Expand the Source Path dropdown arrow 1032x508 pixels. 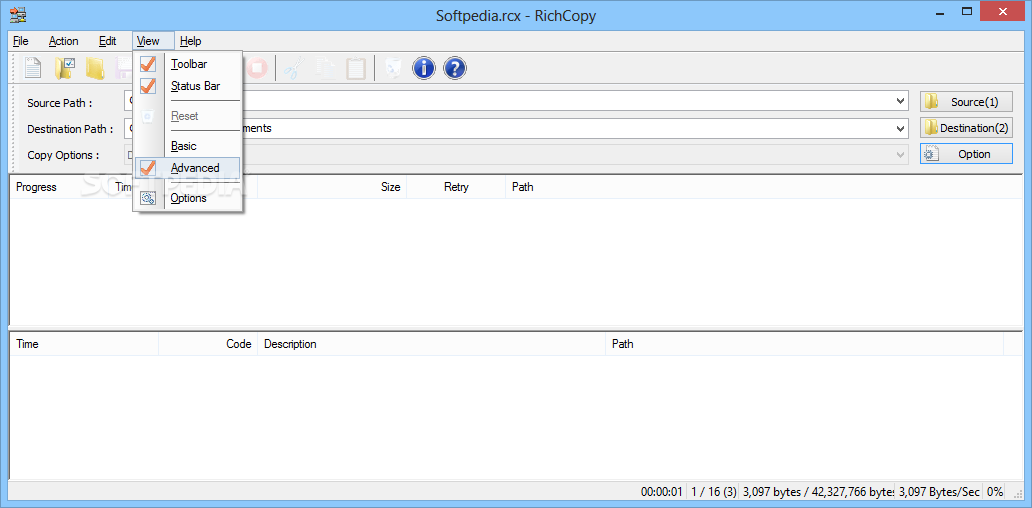point(901,101)
